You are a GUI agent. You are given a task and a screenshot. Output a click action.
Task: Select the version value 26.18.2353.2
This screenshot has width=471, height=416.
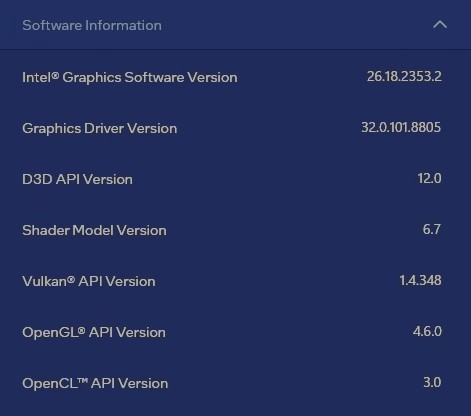tap(404, 77)
